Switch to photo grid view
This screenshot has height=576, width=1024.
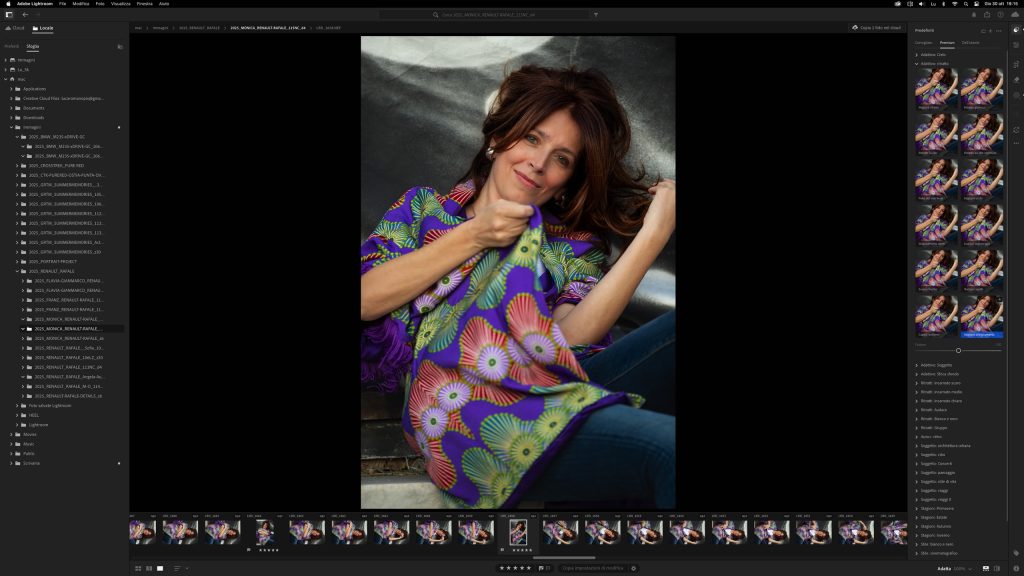point(138,568)
